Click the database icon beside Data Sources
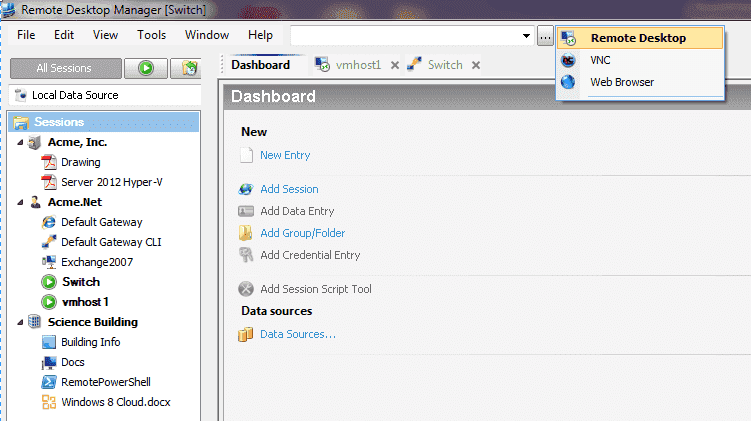Viewport: 751px width, 421px height. [245, 334]
